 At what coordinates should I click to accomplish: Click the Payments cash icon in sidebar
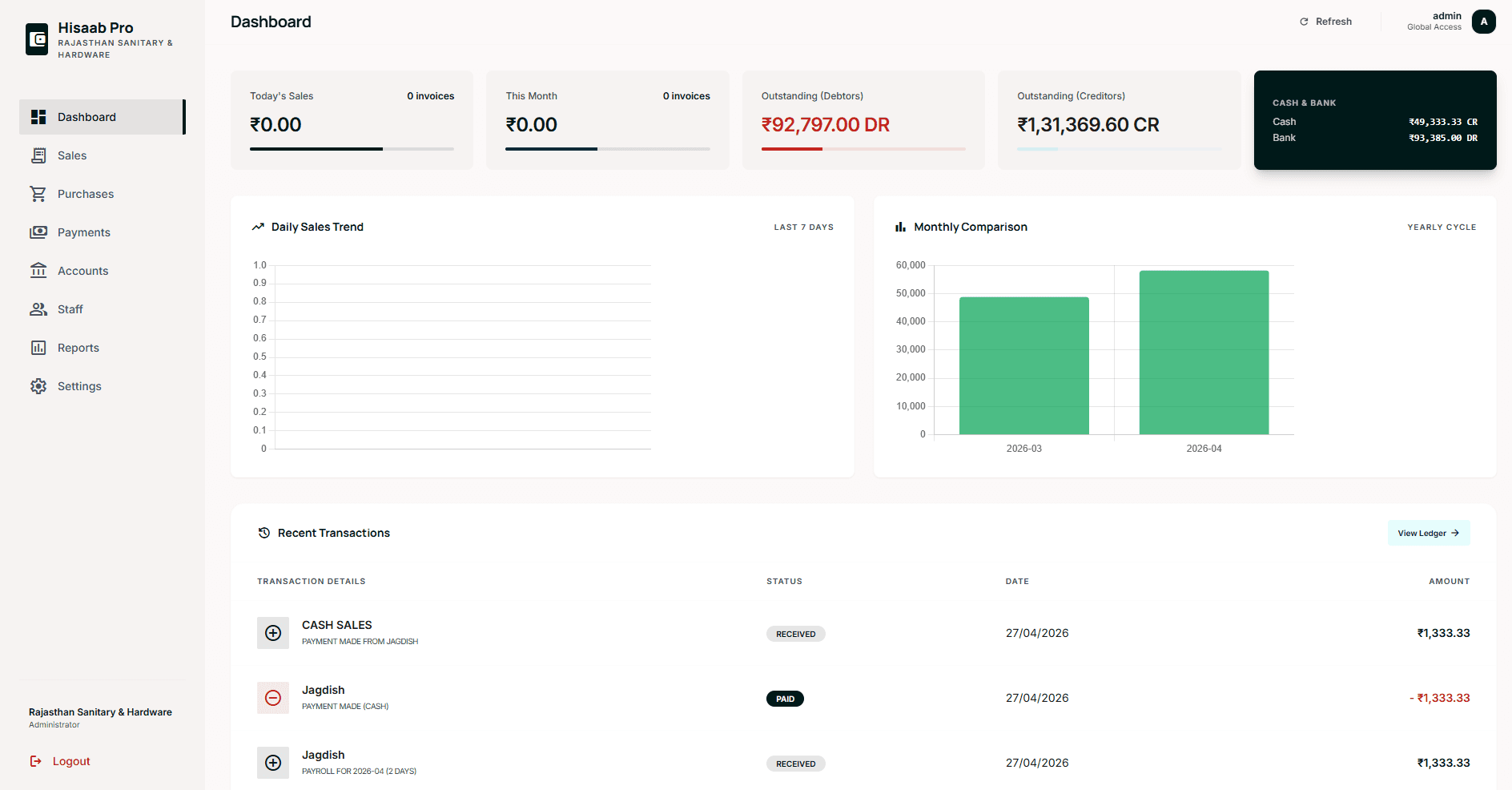(x=38, y=232)
